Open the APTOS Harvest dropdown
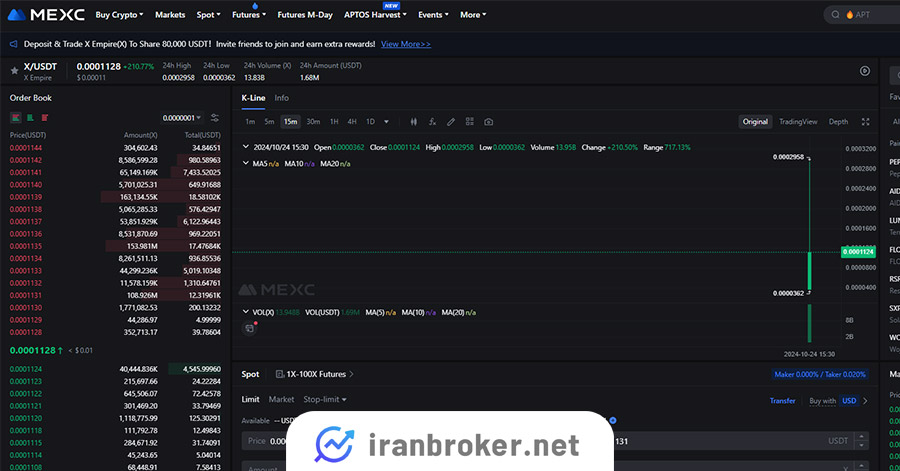 click(x=375, y=15)
